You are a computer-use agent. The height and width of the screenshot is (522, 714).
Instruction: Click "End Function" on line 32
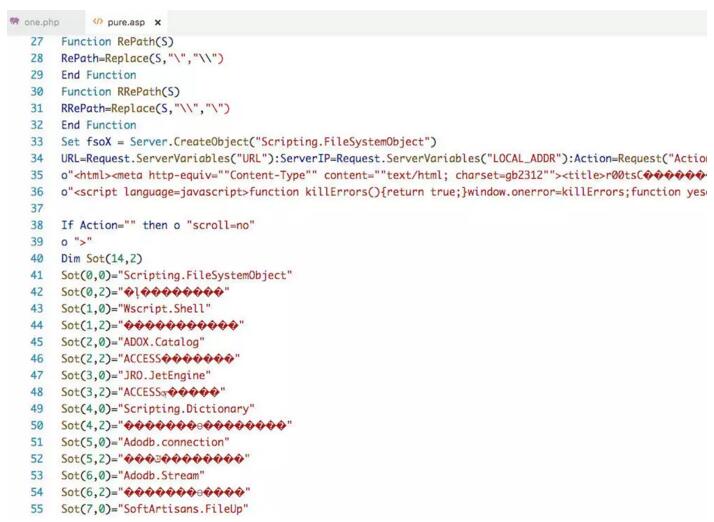point(99,125)
